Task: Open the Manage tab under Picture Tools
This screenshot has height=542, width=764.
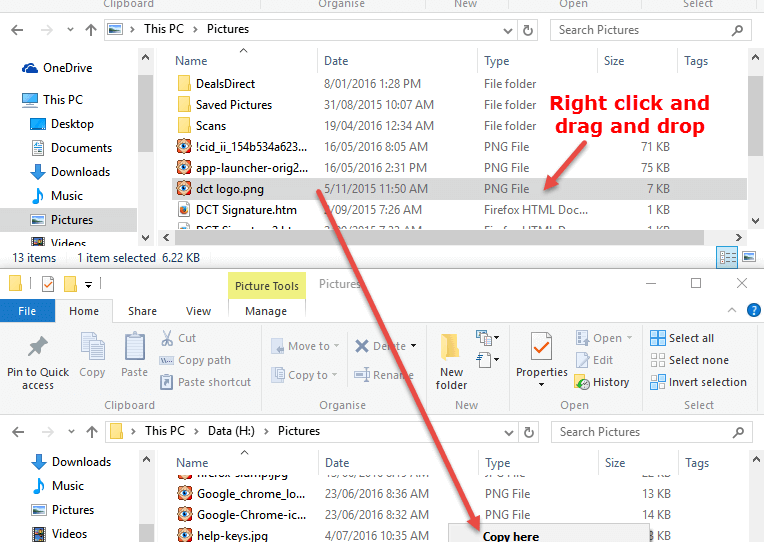Action: pyautogui.click(x=266, y=311)
